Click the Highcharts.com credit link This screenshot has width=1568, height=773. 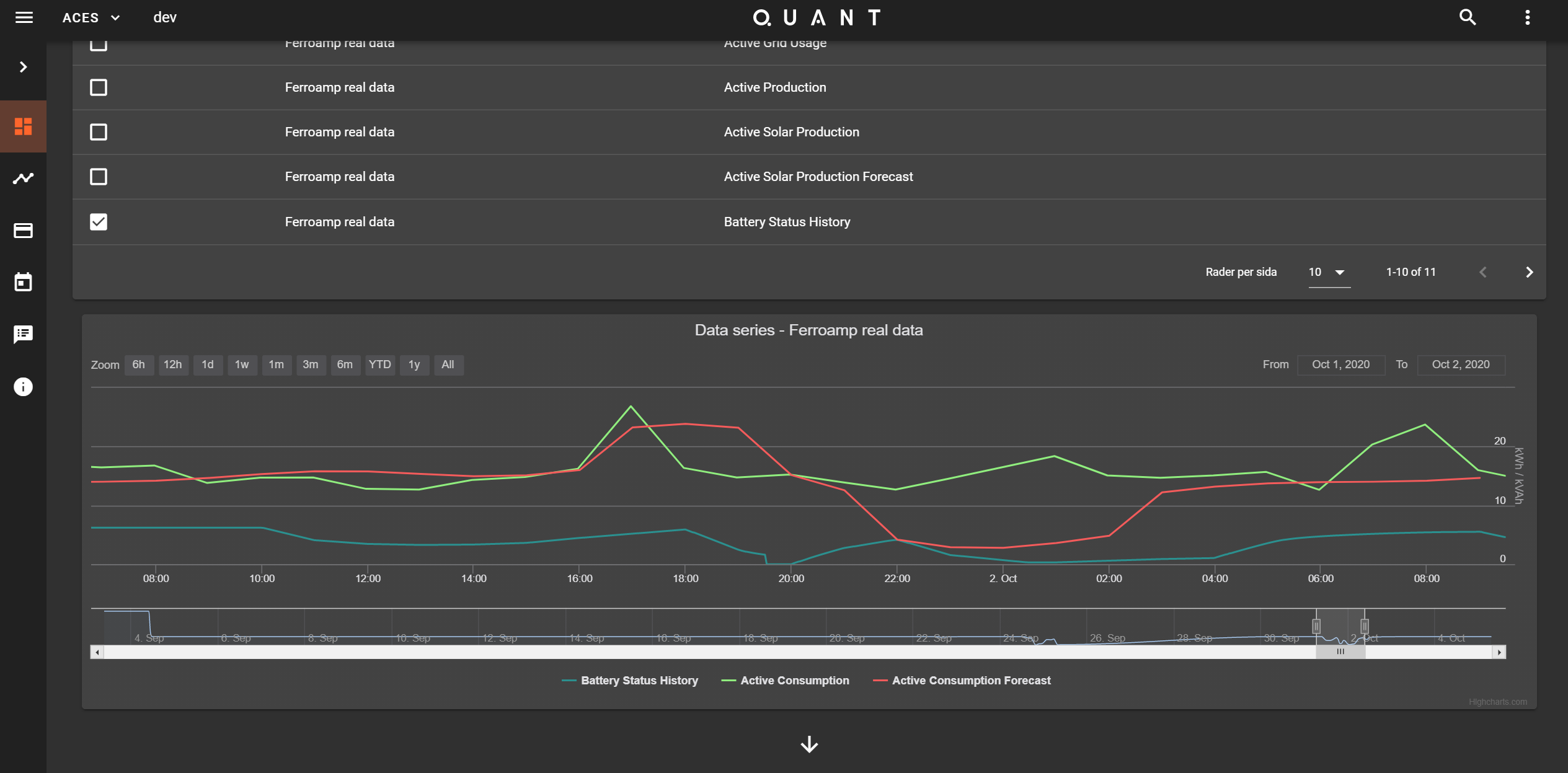tap(1497, 702)
